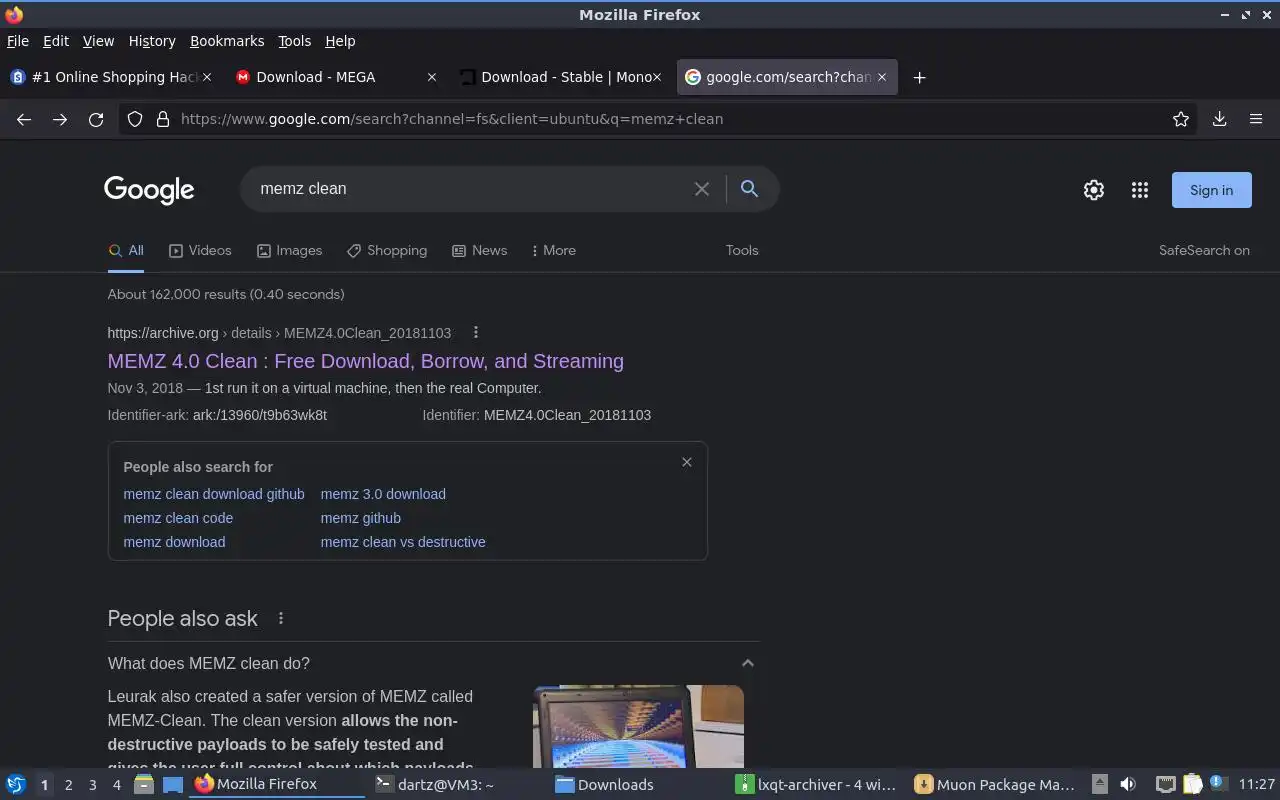Go forward to the next page

click(60, 119)
